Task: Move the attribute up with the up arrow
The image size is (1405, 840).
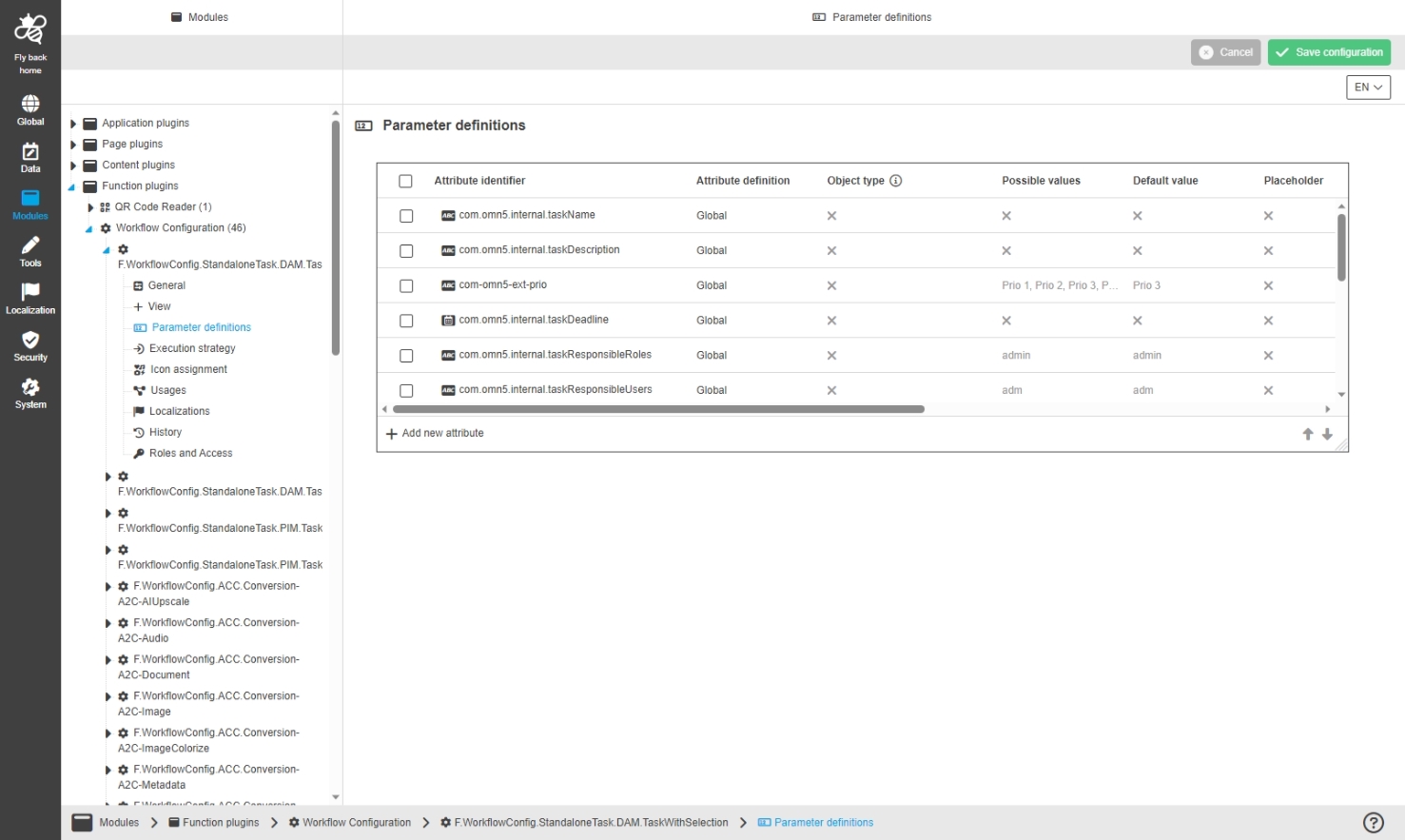Action: (x=1308, y=434)
